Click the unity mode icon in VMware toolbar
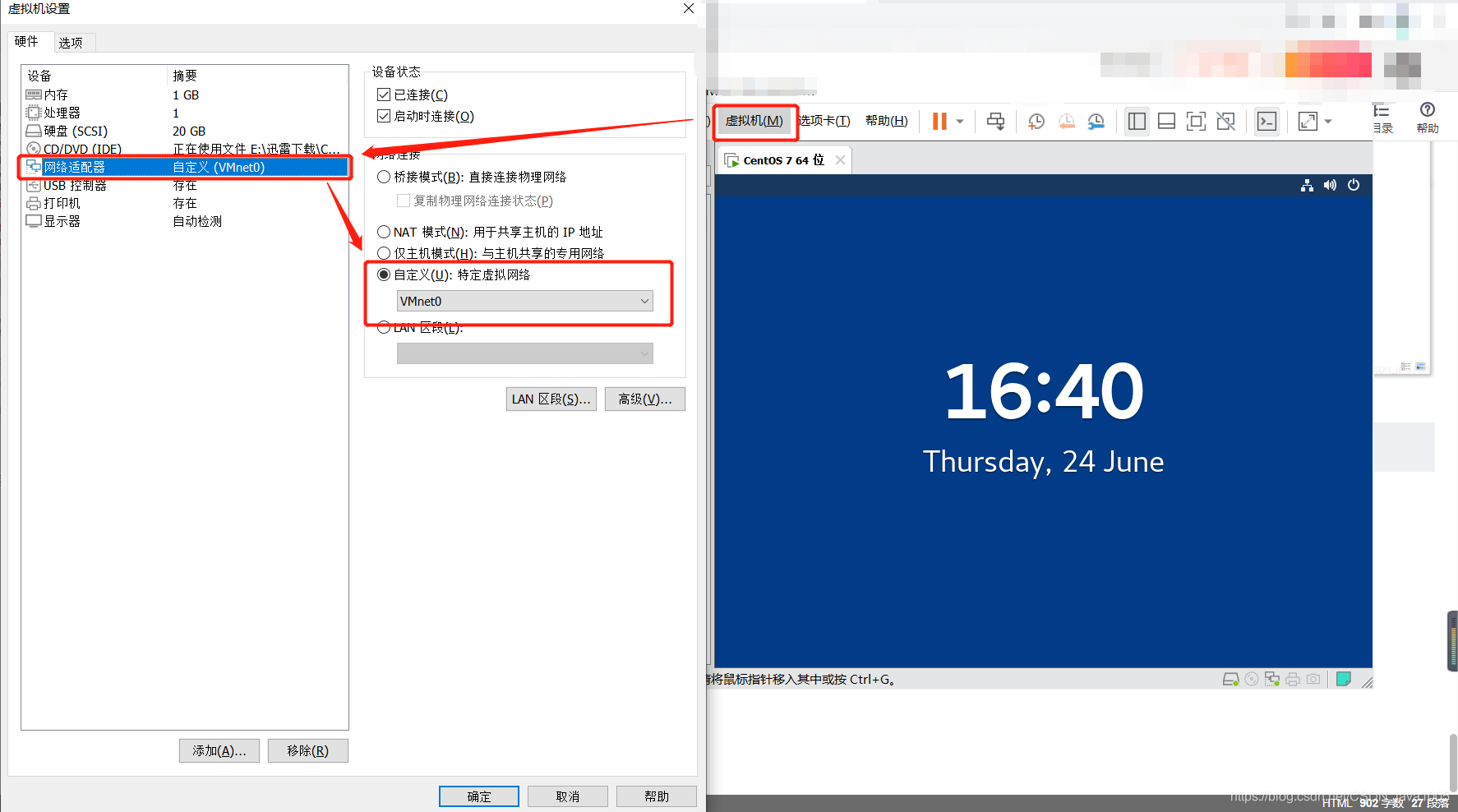 (1225, 122)
